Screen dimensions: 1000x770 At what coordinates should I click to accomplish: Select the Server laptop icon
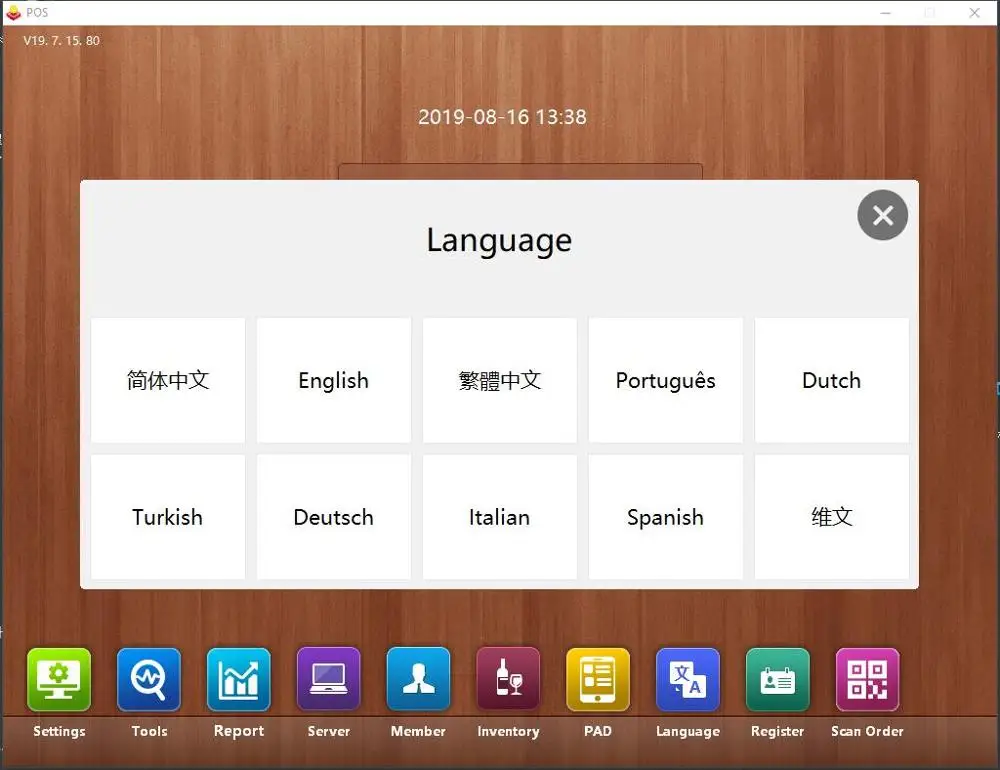(x=328, y=679)
